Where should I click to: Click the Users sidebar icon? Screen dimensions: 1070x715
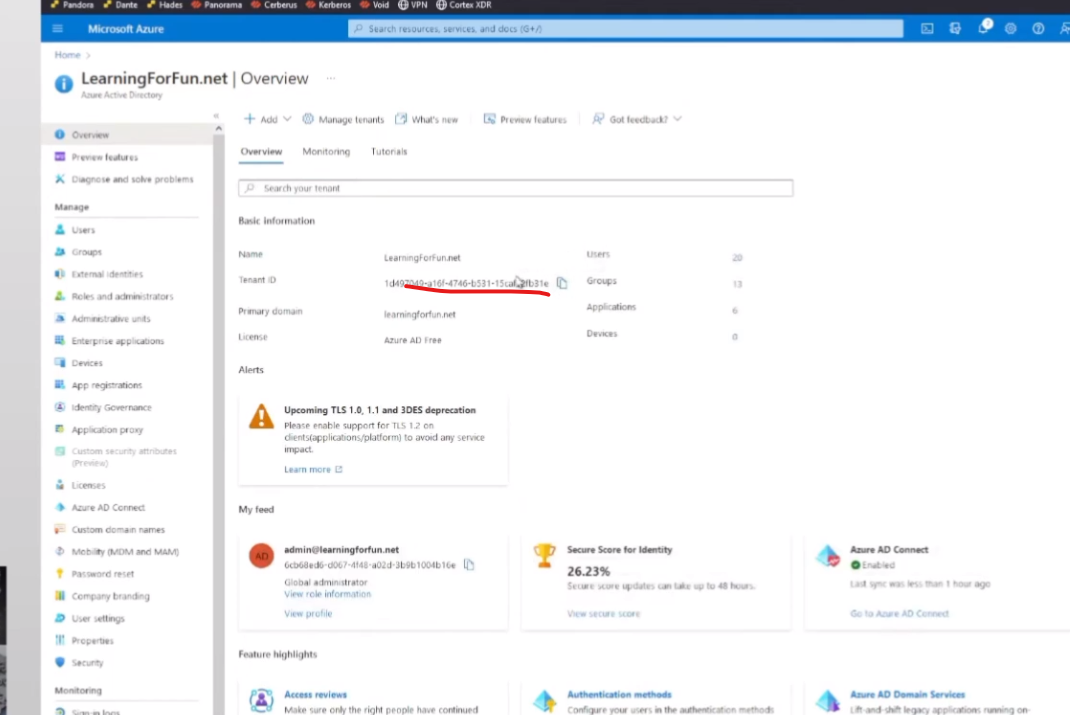click(x=60, y=230)
